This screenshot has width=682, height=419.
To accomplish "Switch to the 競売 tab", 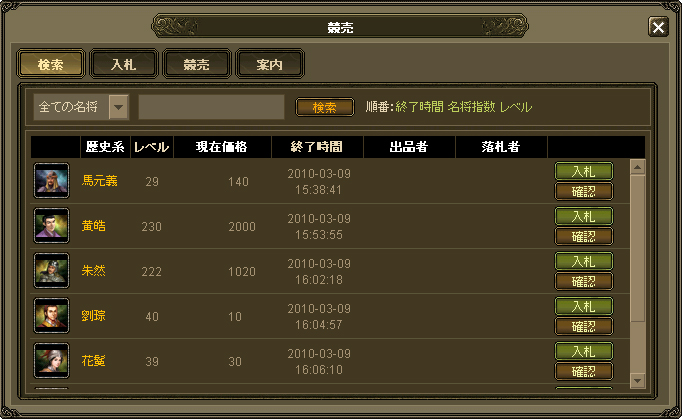I will click(x=197, y=64).
